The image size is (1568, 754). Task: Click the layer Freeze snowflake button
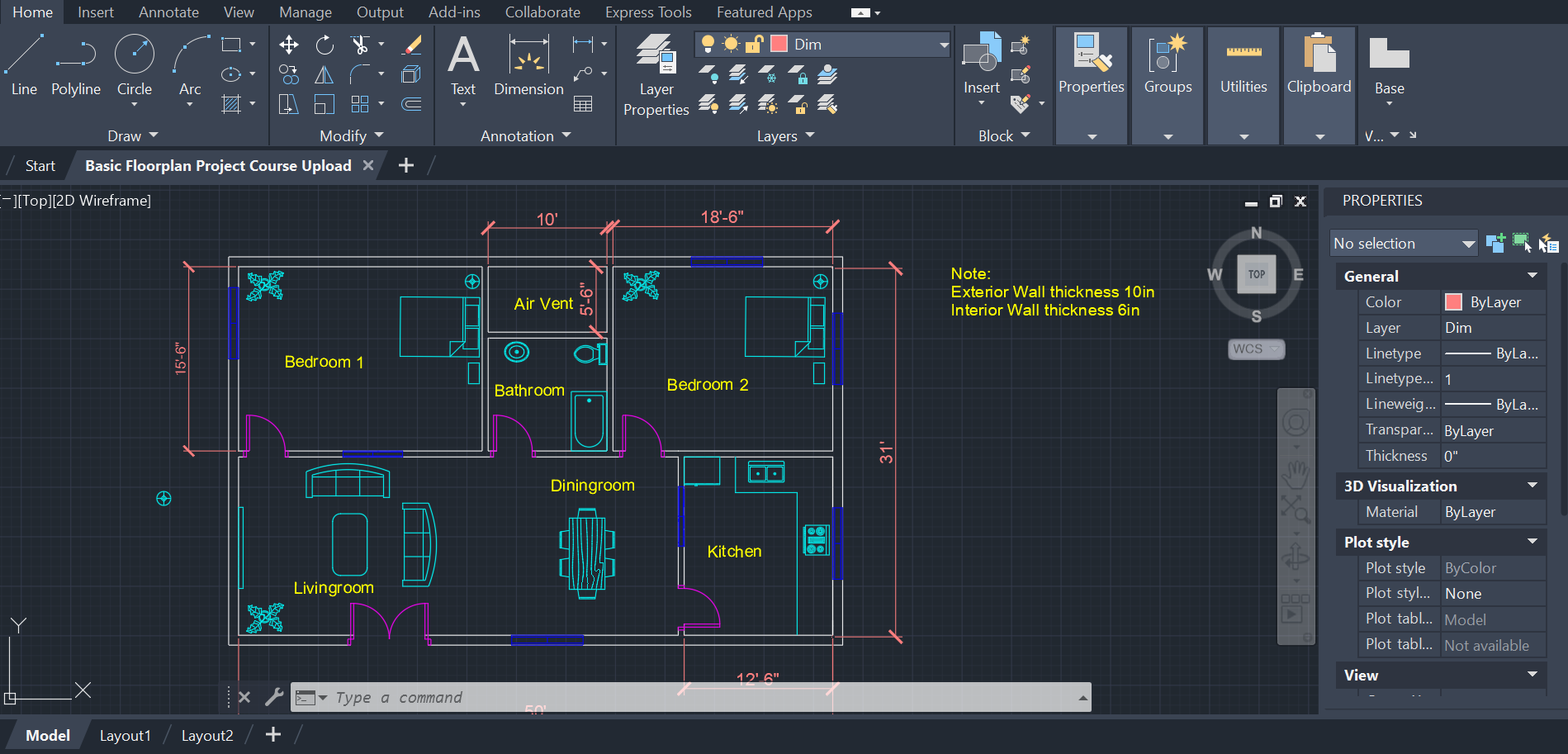coord(768,74)
